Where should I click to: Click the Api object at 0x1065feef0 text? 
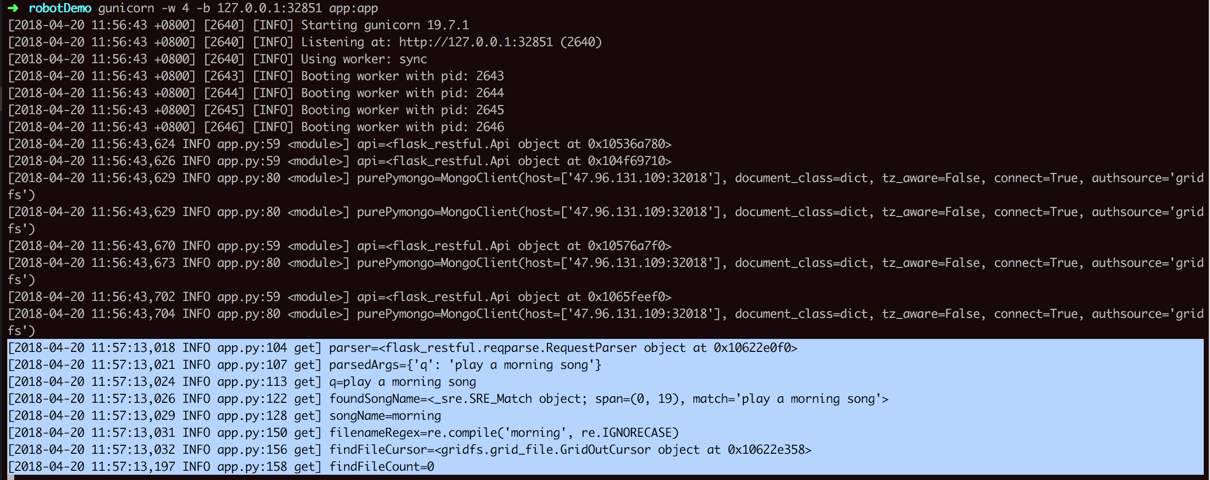coord(514,297)
